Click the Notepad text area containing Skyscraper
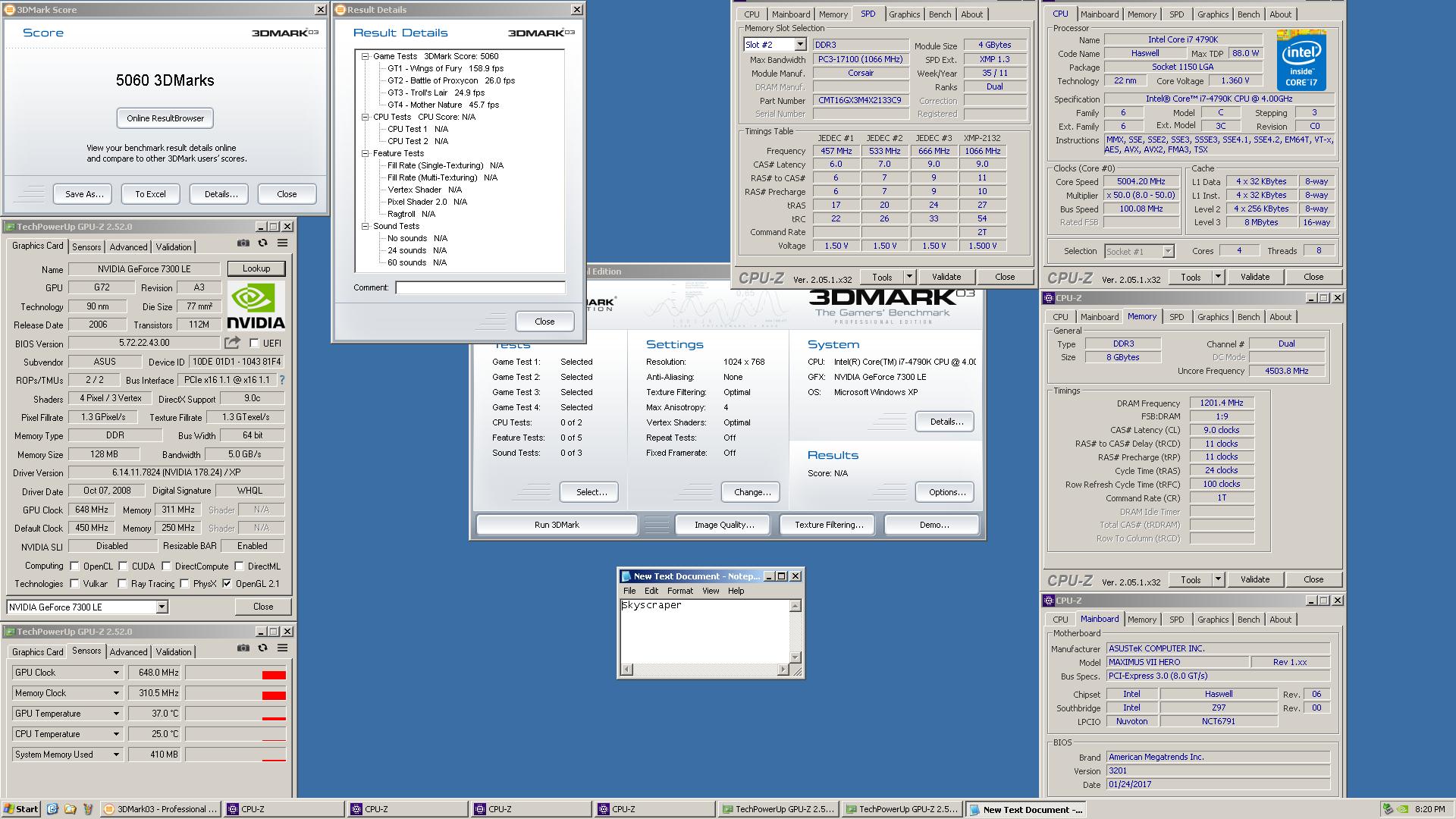The width and height of the screenshot is (1456, 819). pos(705,632)
